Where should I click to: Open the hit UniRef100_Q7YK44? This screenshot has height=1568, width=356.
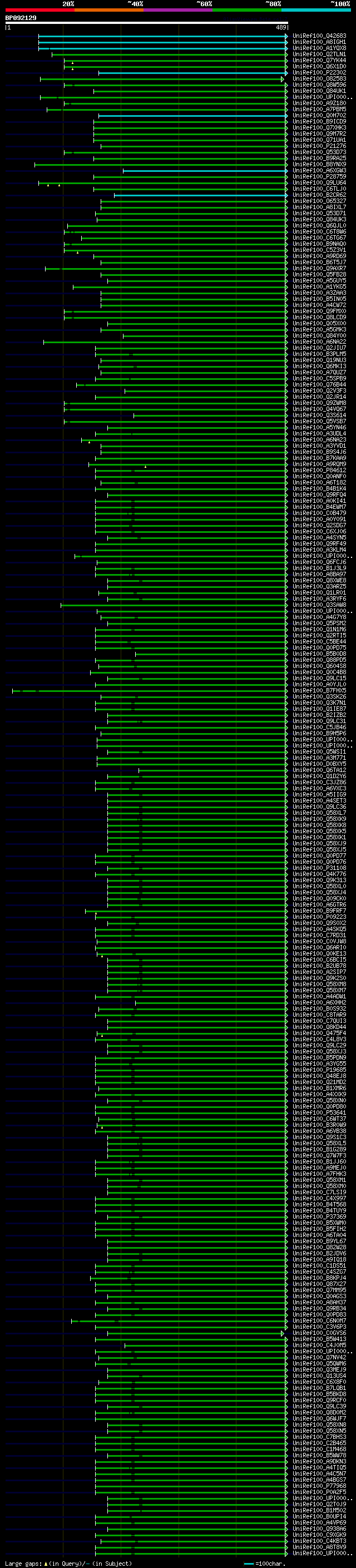tap(319, 60)
